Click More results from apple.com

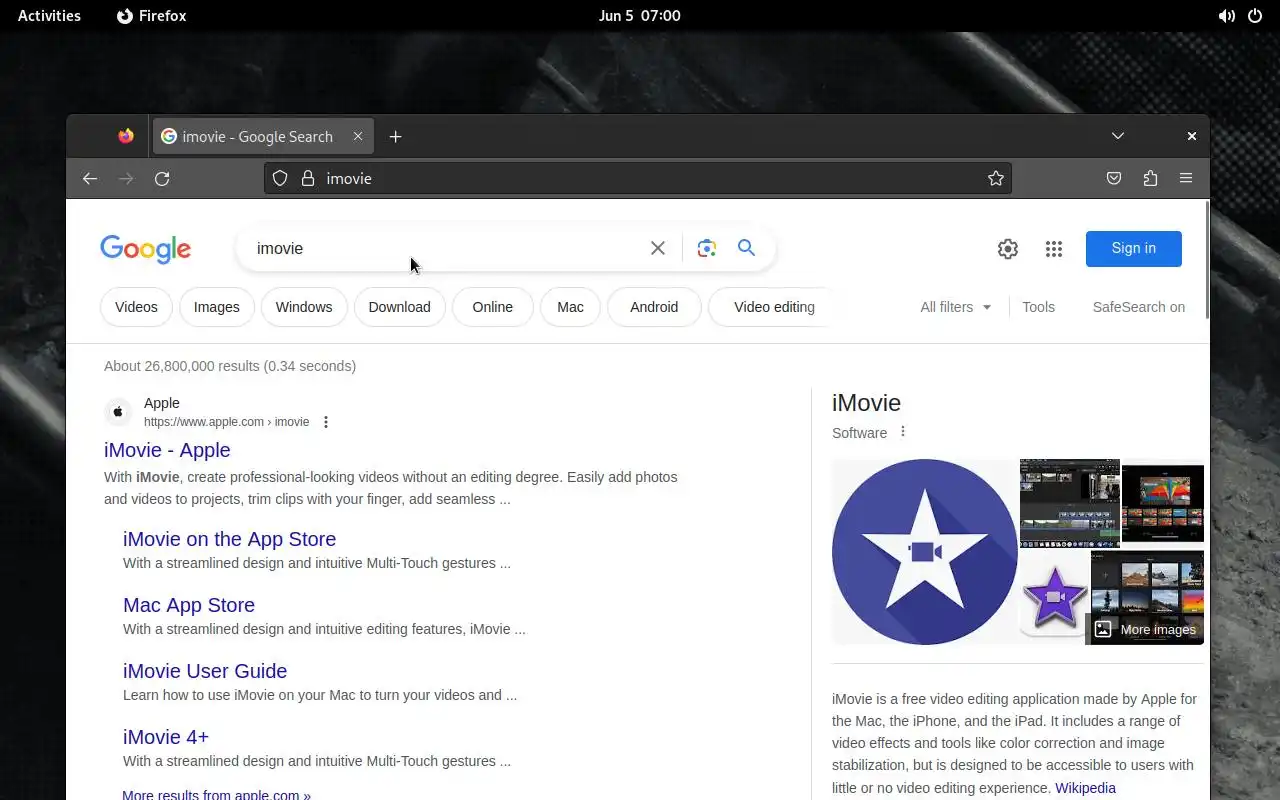[x=216, y=794]
